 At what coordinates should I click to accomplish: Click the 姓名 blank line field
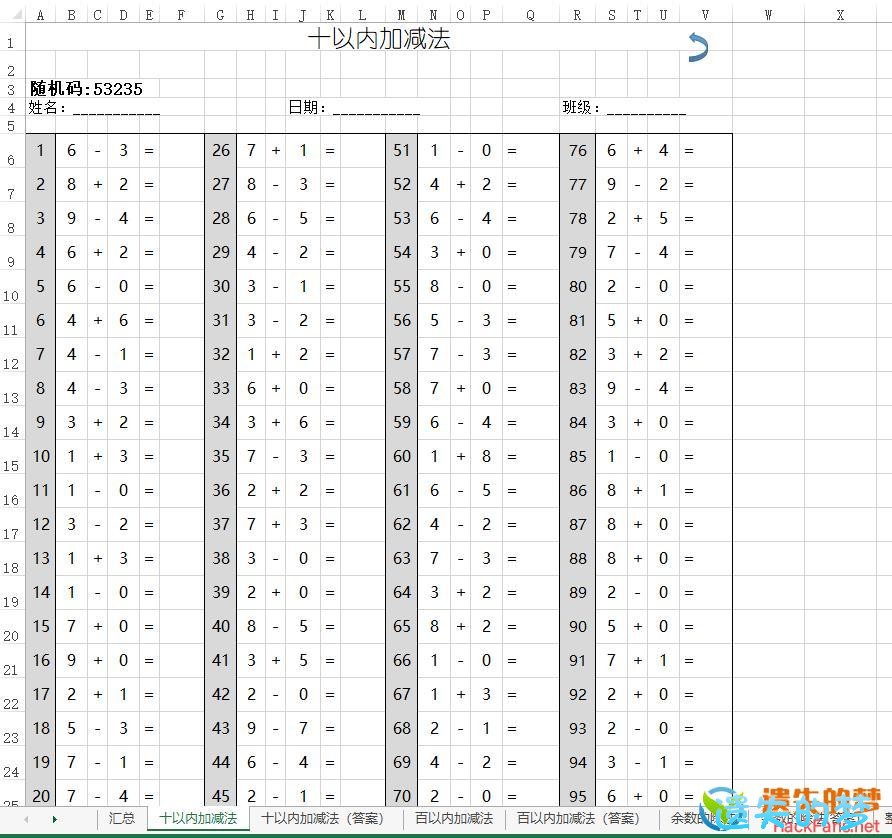[x=116, y=109]
